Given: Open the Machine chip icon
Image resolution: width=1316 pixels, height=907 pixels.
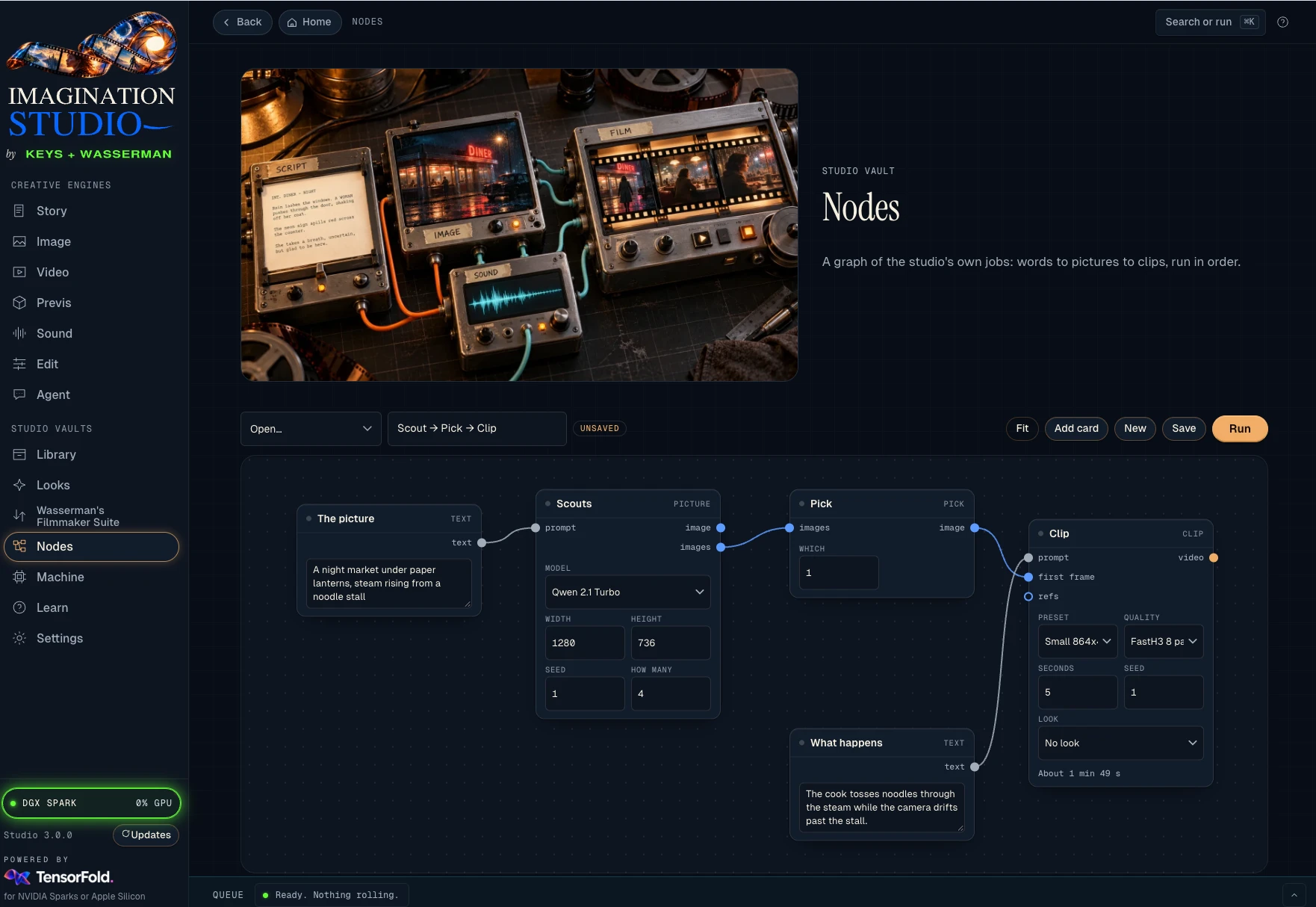Looking at the screenshot, I should (19, 577).
